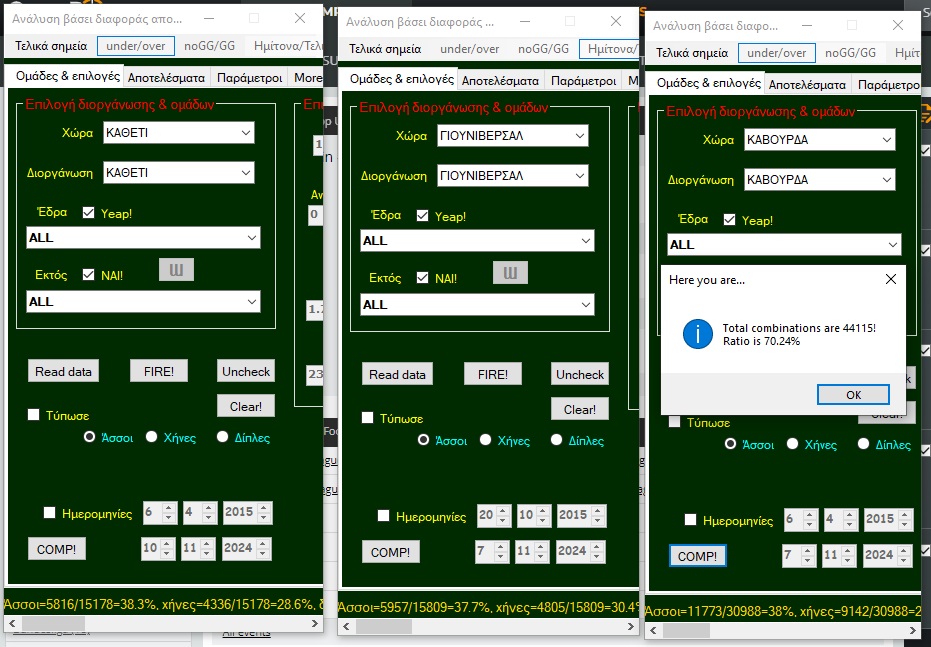The width and height of the screenshot is (931, 647).
Task: Confirm the combinations dialog with OK
Action: (x=853, y=395)
